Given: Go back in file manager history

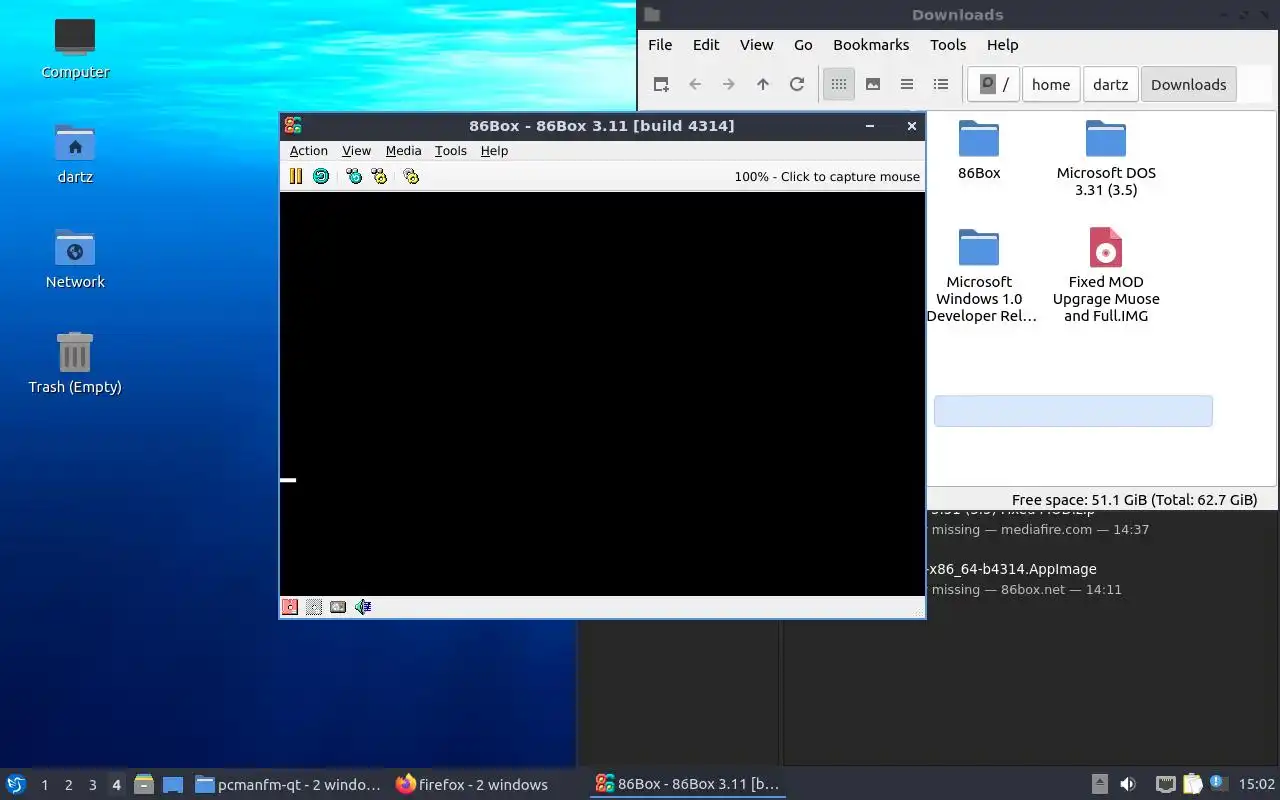Looking at the screenshot, I should pos(695,85).
